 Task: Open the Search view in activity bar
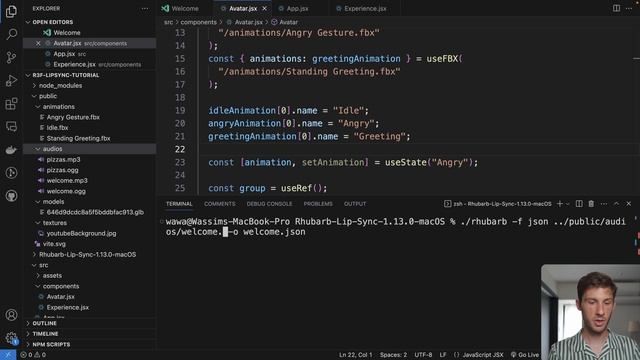[11, 34]
